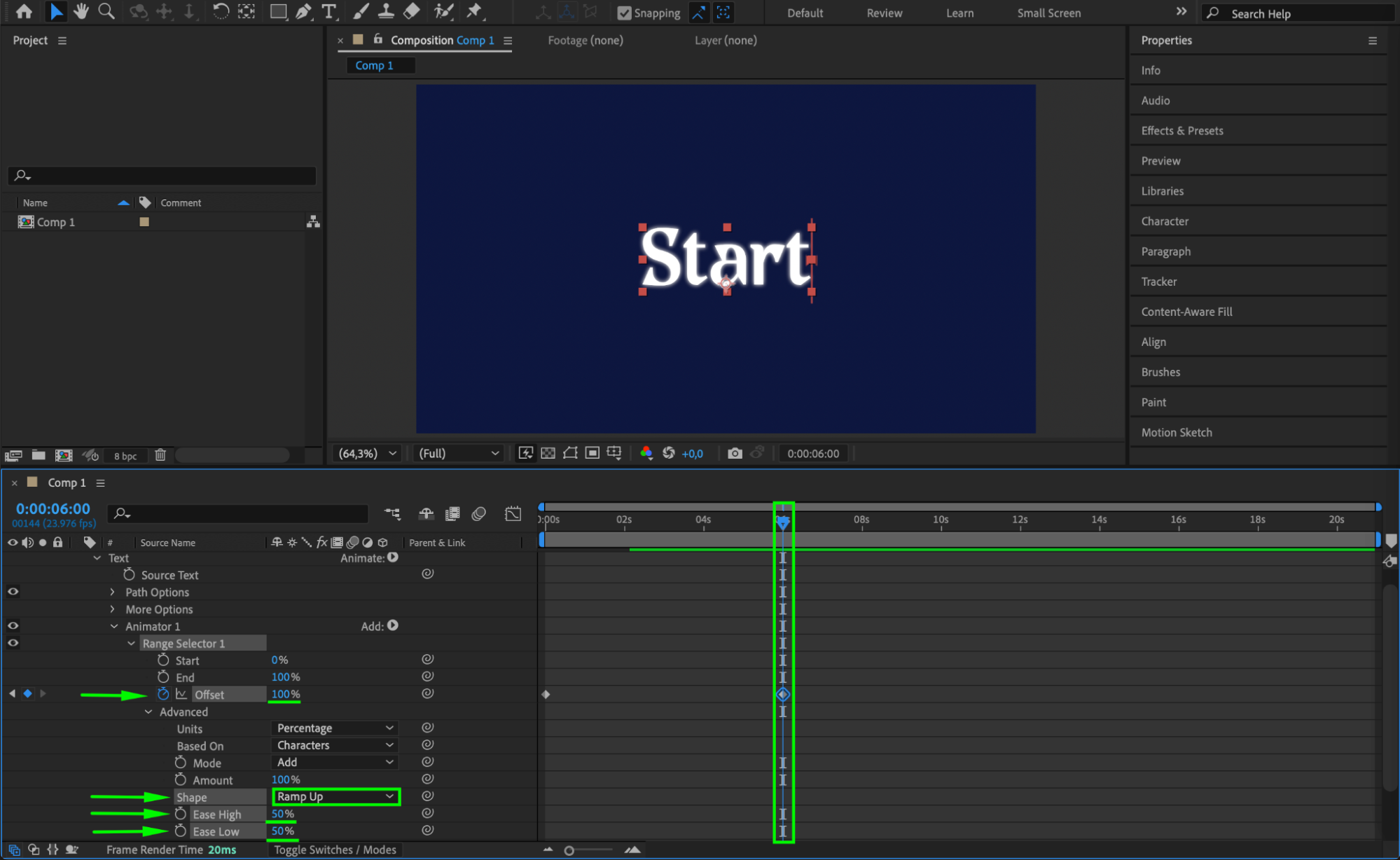
Task: Toggle the Snapping checkbox
Action: 624,13
